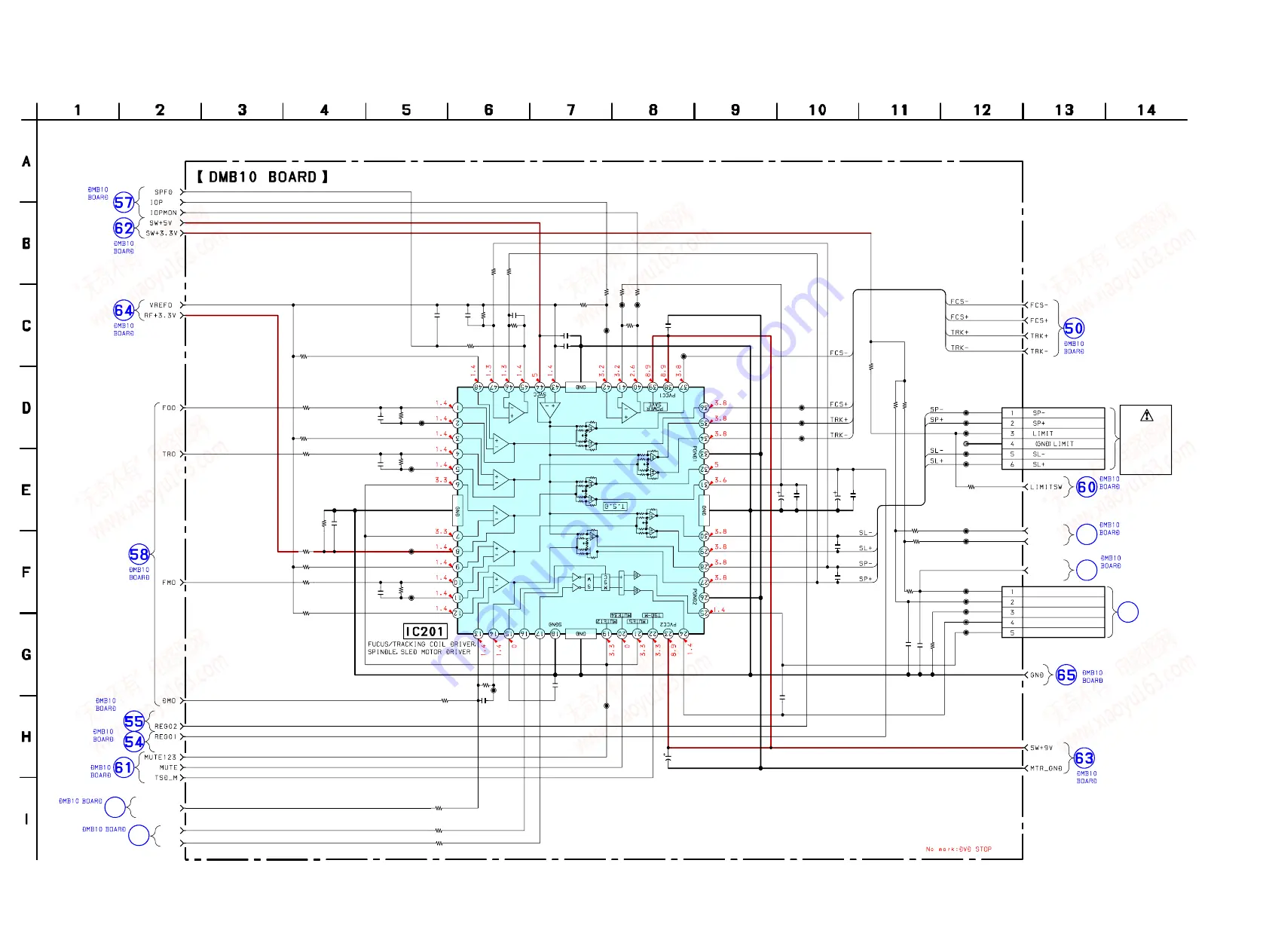The height and width of the screenshot is (952, 1266).
Task: Click row header A
Action: click(26, 161)
